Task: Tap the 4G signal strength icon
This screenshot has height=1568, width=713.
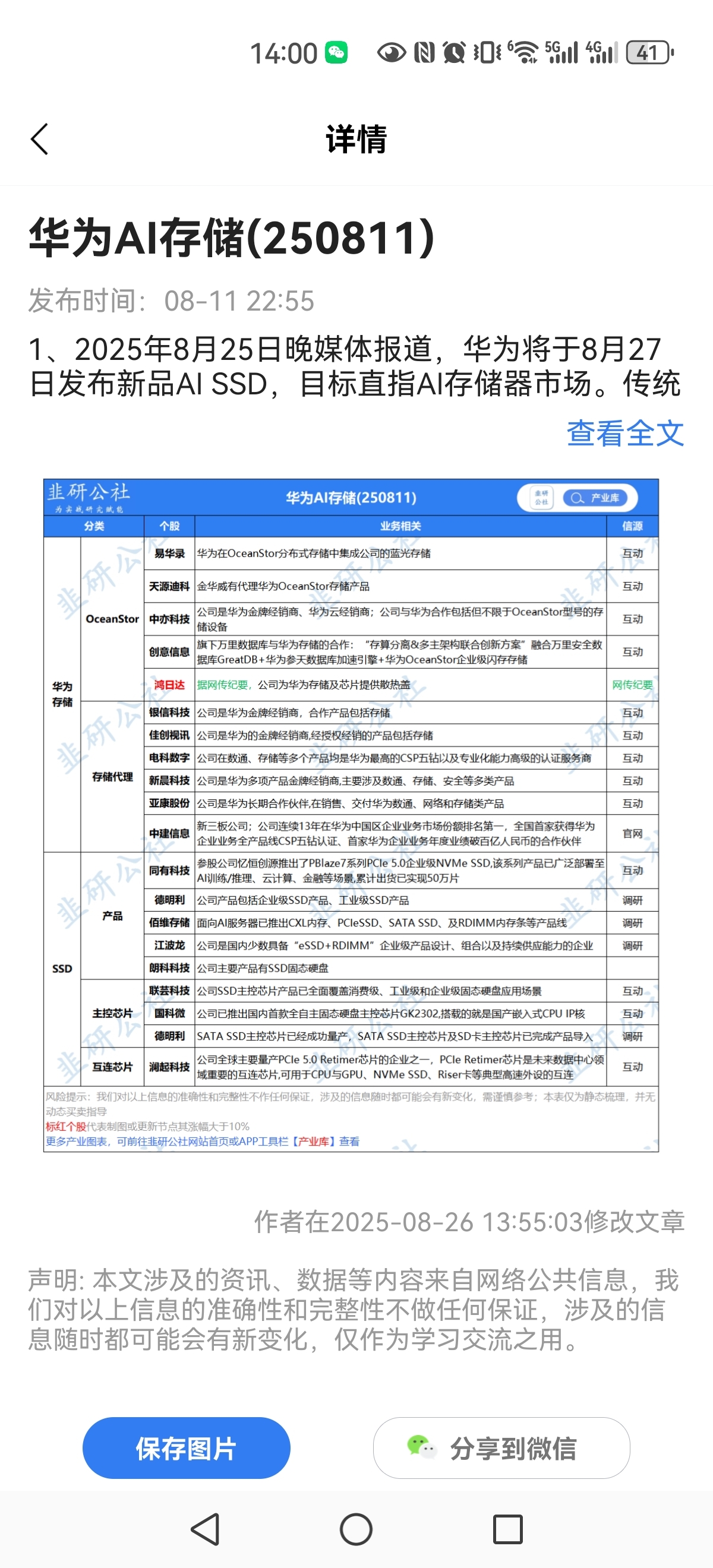Action: (602, 52)
